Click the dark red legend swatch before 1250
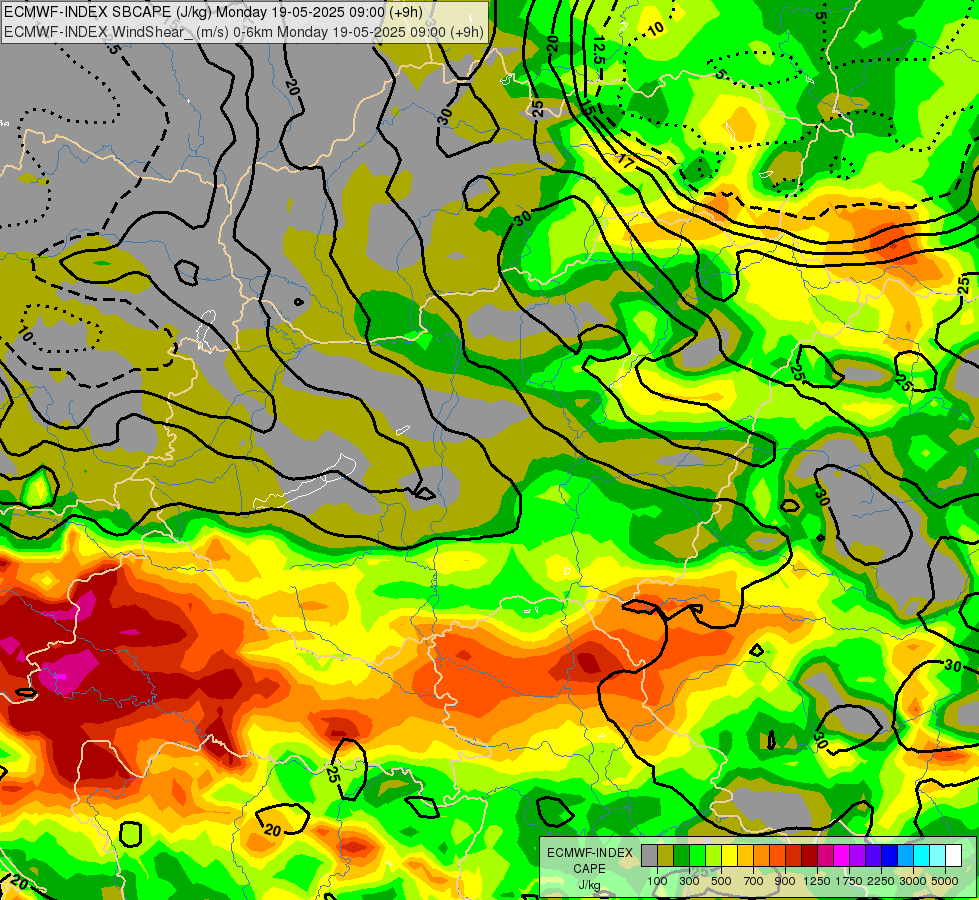This screenshot has width=979, height=900. 809,855
